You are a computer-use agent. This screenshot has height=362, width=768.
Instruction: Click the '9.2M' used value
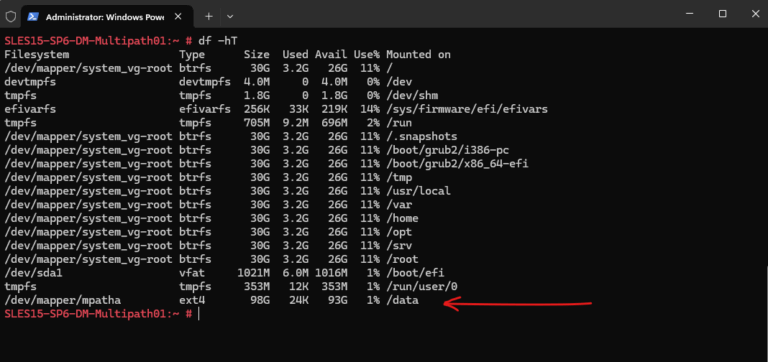(x=295, y=123)
